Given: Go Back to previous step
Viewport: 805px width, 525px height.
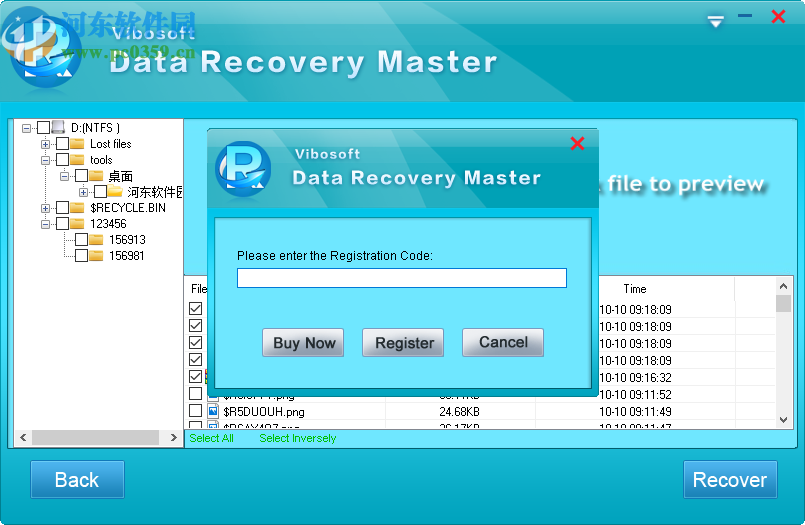Looking at the screenshot, I should coord(77,479).
